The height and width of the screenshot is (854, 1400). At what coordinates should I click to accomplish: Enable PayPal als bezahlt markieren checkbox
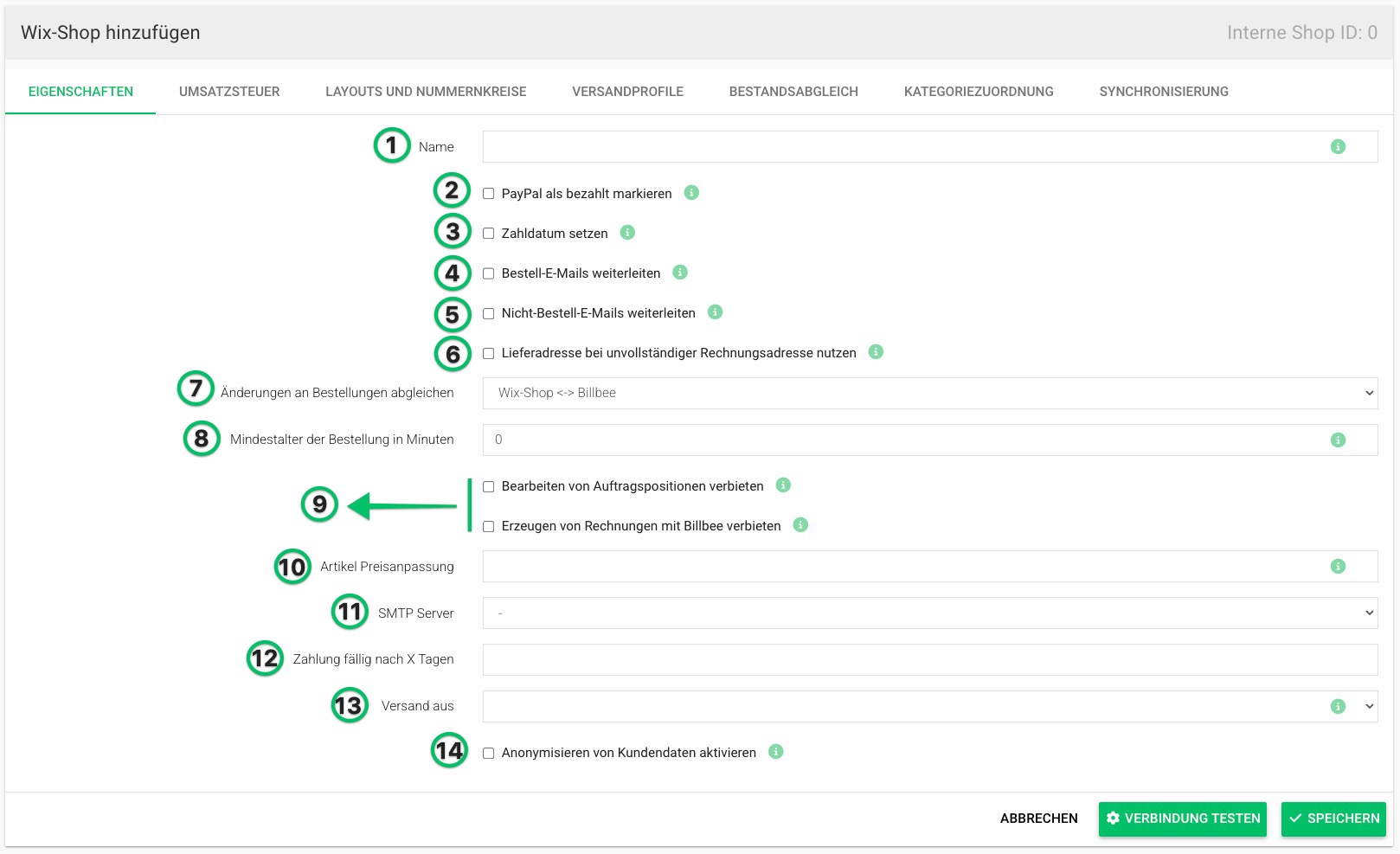pyautogui.click(x=489, y=194)
